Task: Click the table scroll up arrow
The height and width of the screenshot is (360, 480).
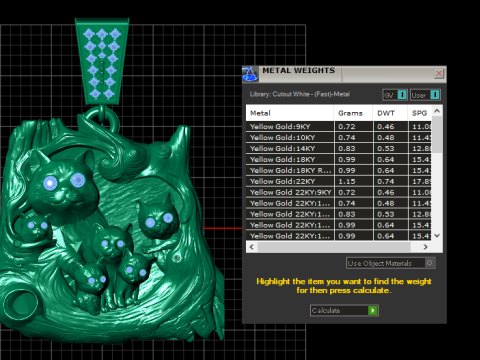Action: click(x=437, y=110)
